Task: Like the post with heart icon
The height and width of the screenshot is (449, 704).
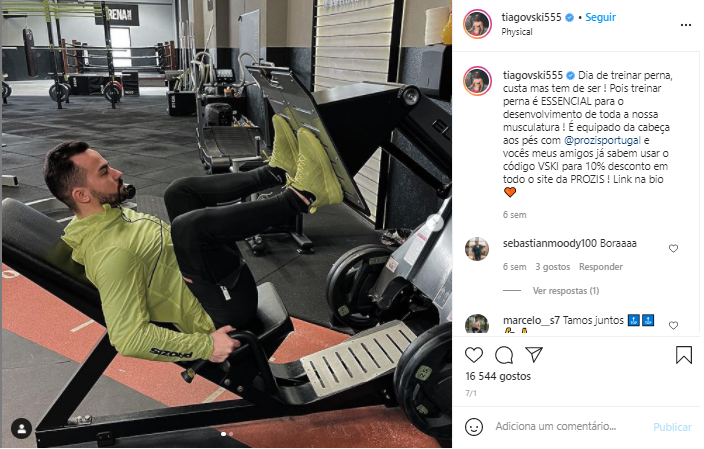Action: click(x=474, y=355)
